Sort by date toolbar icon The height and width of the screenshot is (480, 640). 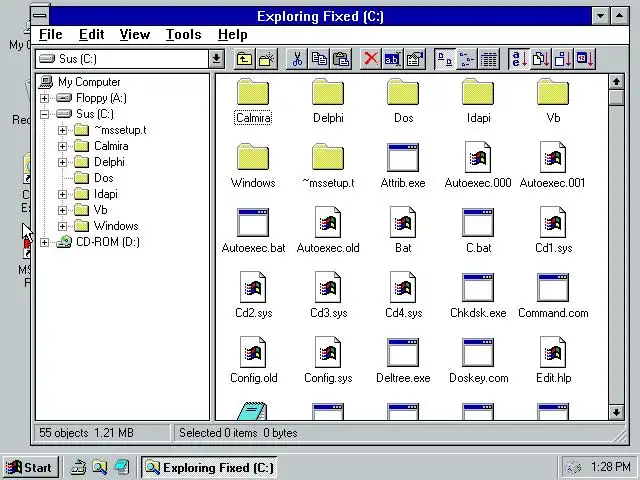coord(585,59)
